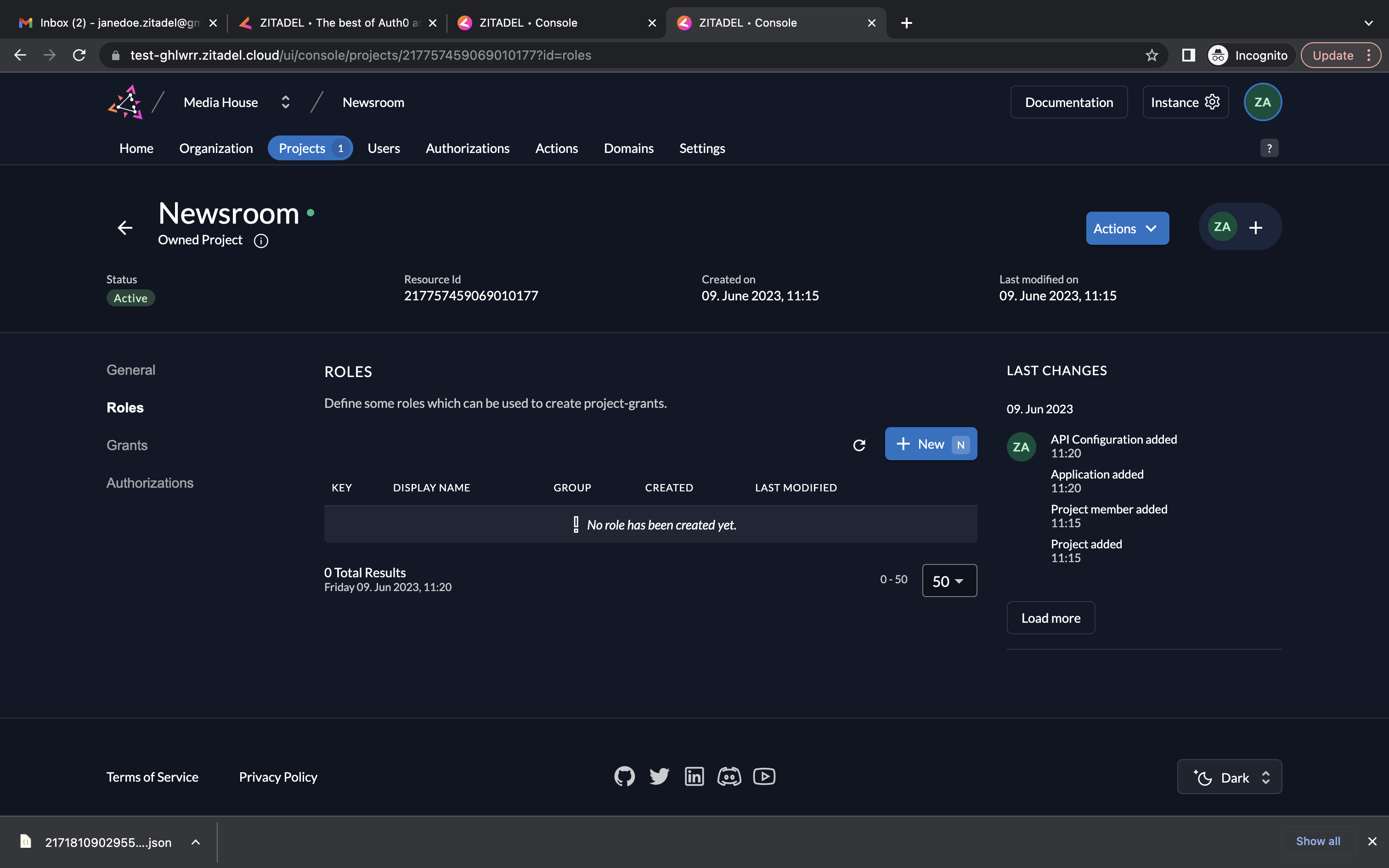
Task: Click the help question mark icon
Action: (1269, 148)
